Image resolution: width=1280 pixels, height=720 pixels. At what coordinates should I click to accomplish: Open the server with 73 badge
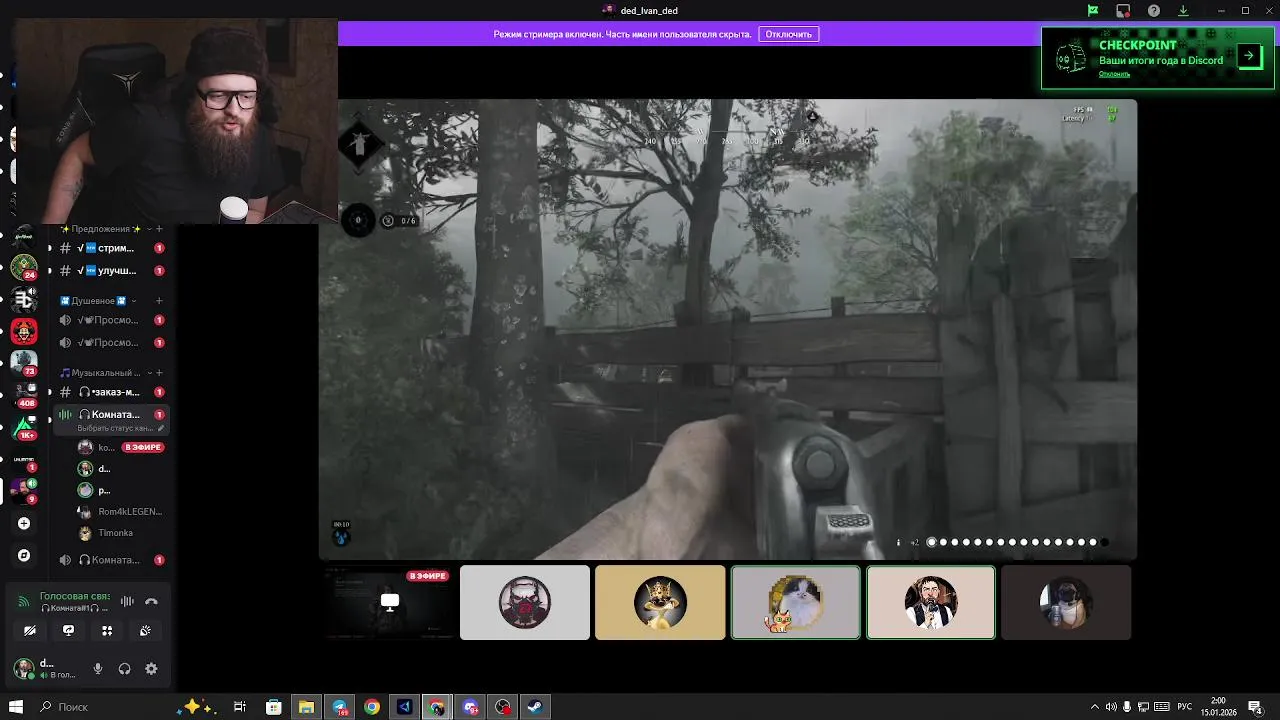click(23, 363)
